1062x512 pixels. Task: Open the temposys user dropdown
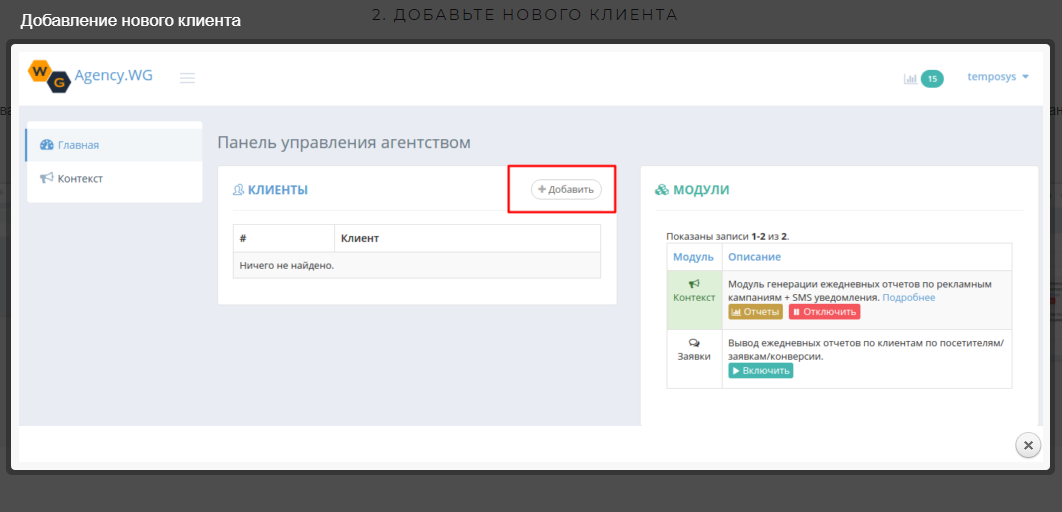pyautogui.click(x=998, y=77)
